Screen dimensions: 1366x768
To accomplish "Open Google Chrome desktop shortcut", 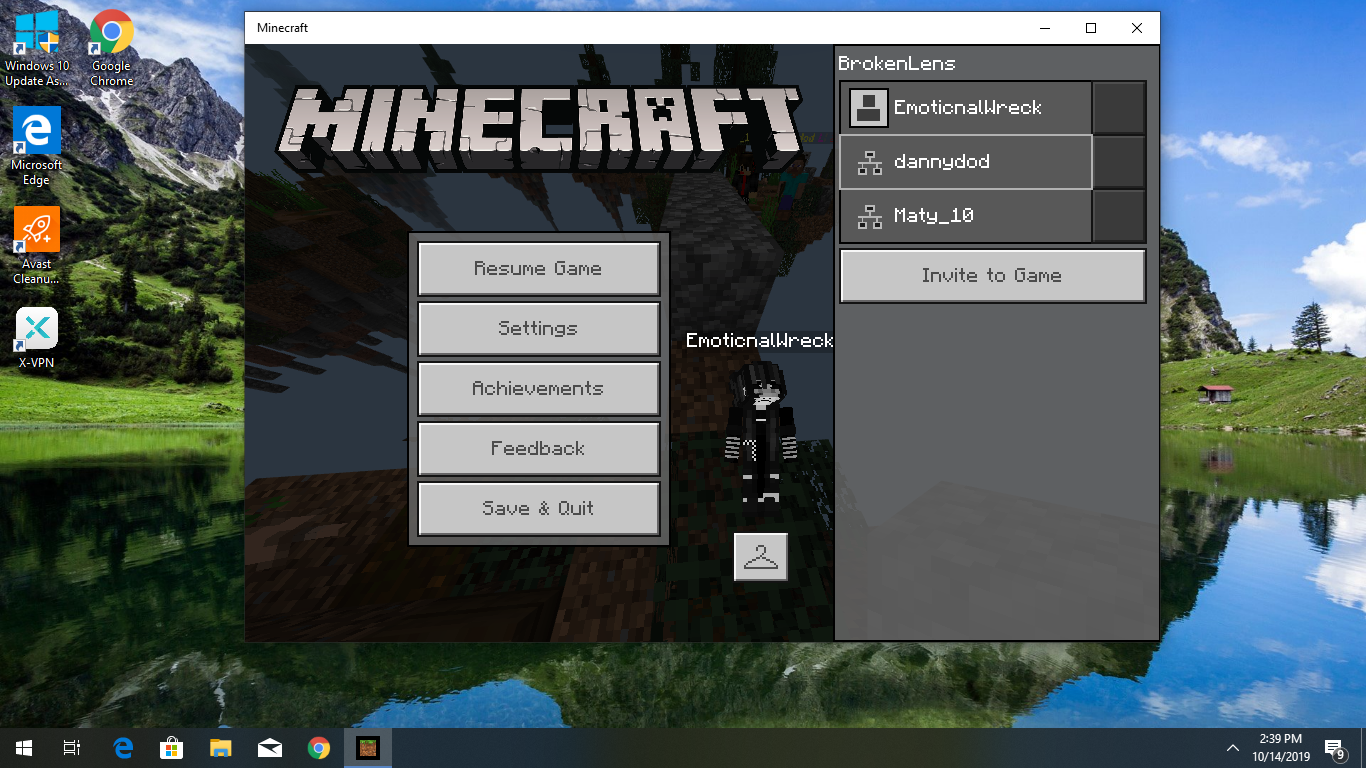I will [112, 48].
